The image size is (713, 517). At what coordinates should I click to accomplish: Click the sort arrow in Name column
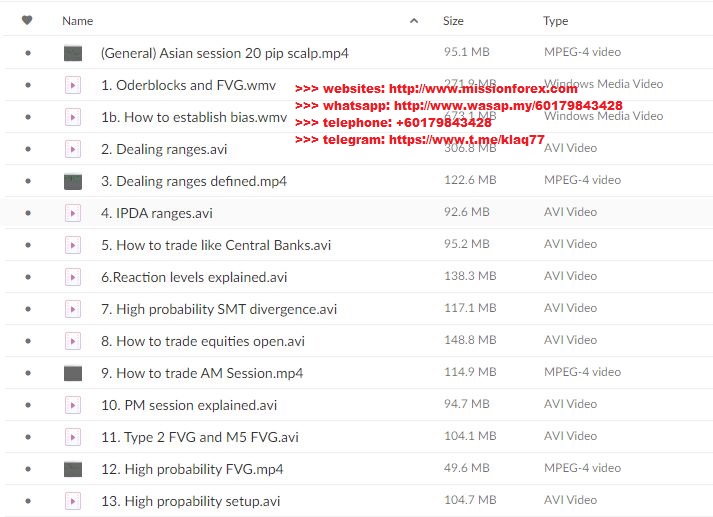(414, 20)
